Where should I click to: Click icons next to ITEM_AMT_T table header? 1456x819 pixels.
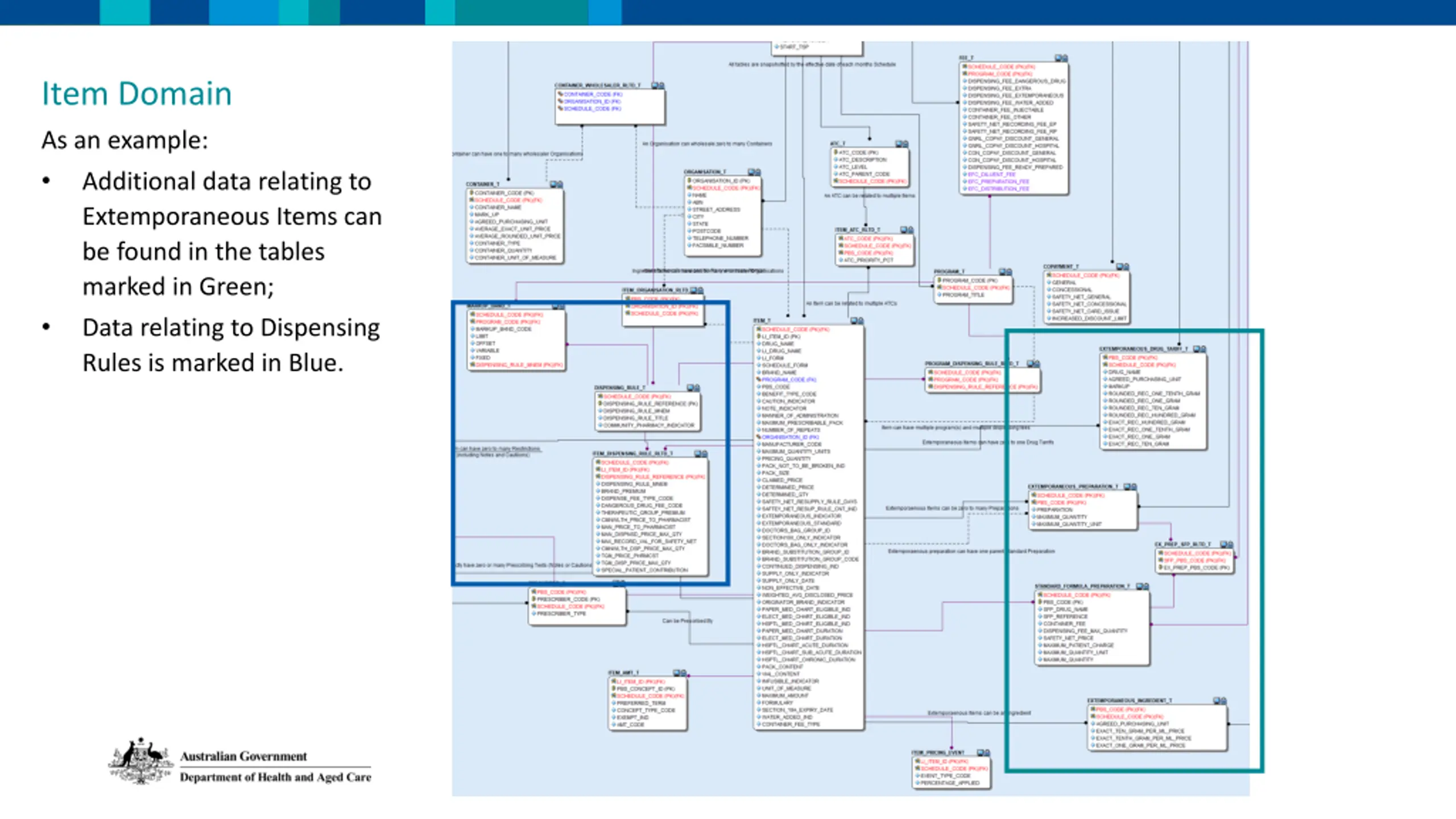680,673
